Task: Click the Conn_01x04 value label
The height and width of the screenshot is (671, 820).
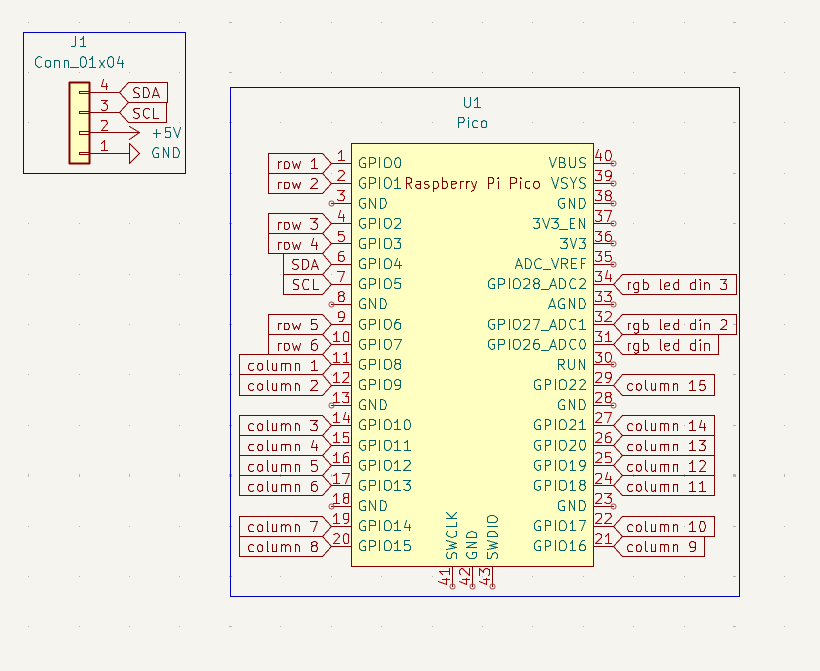Action: pos(78,63)
